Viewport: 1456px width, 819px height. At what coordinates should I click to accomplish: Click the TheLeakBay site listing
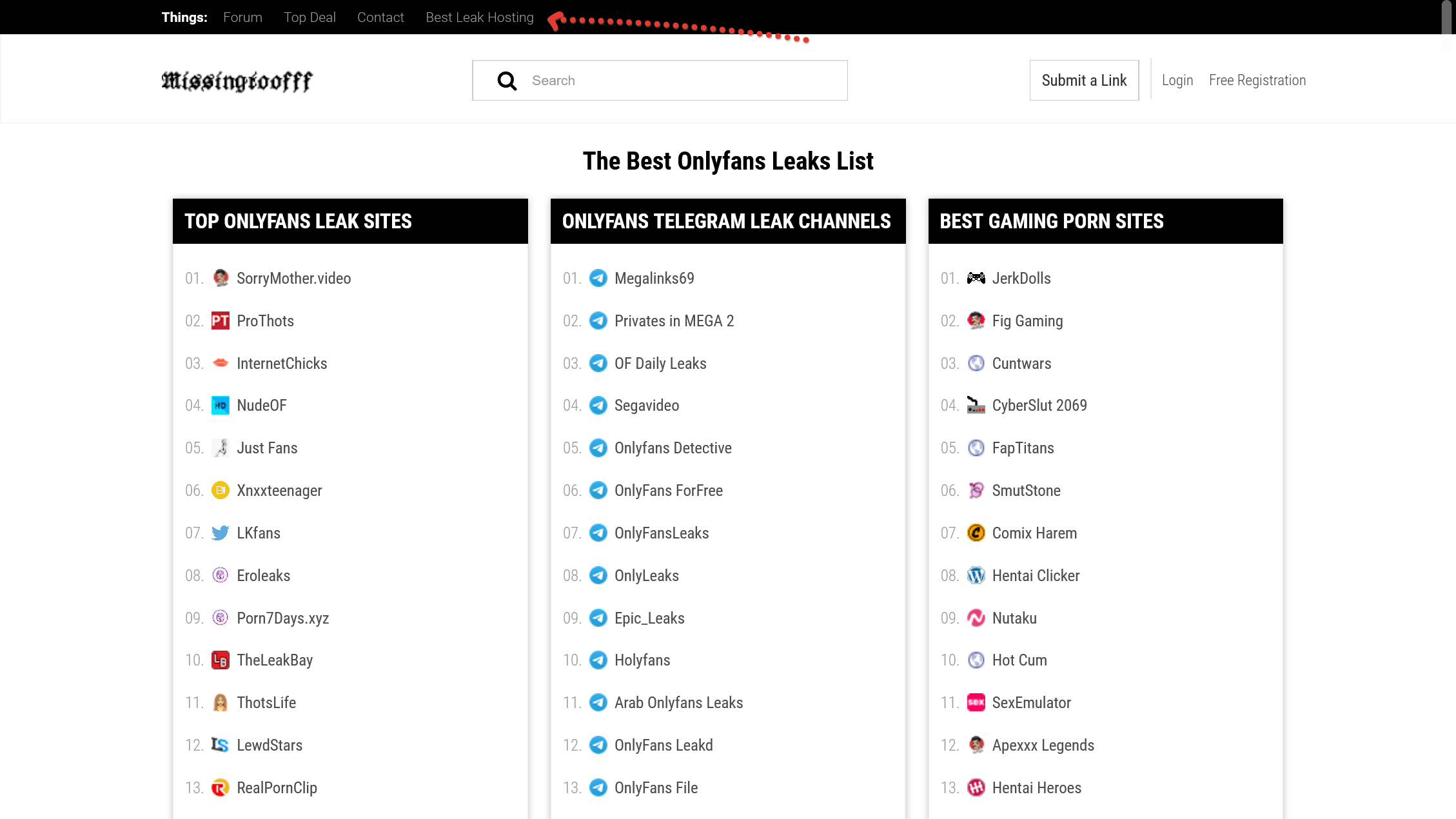tap(275, 660)
